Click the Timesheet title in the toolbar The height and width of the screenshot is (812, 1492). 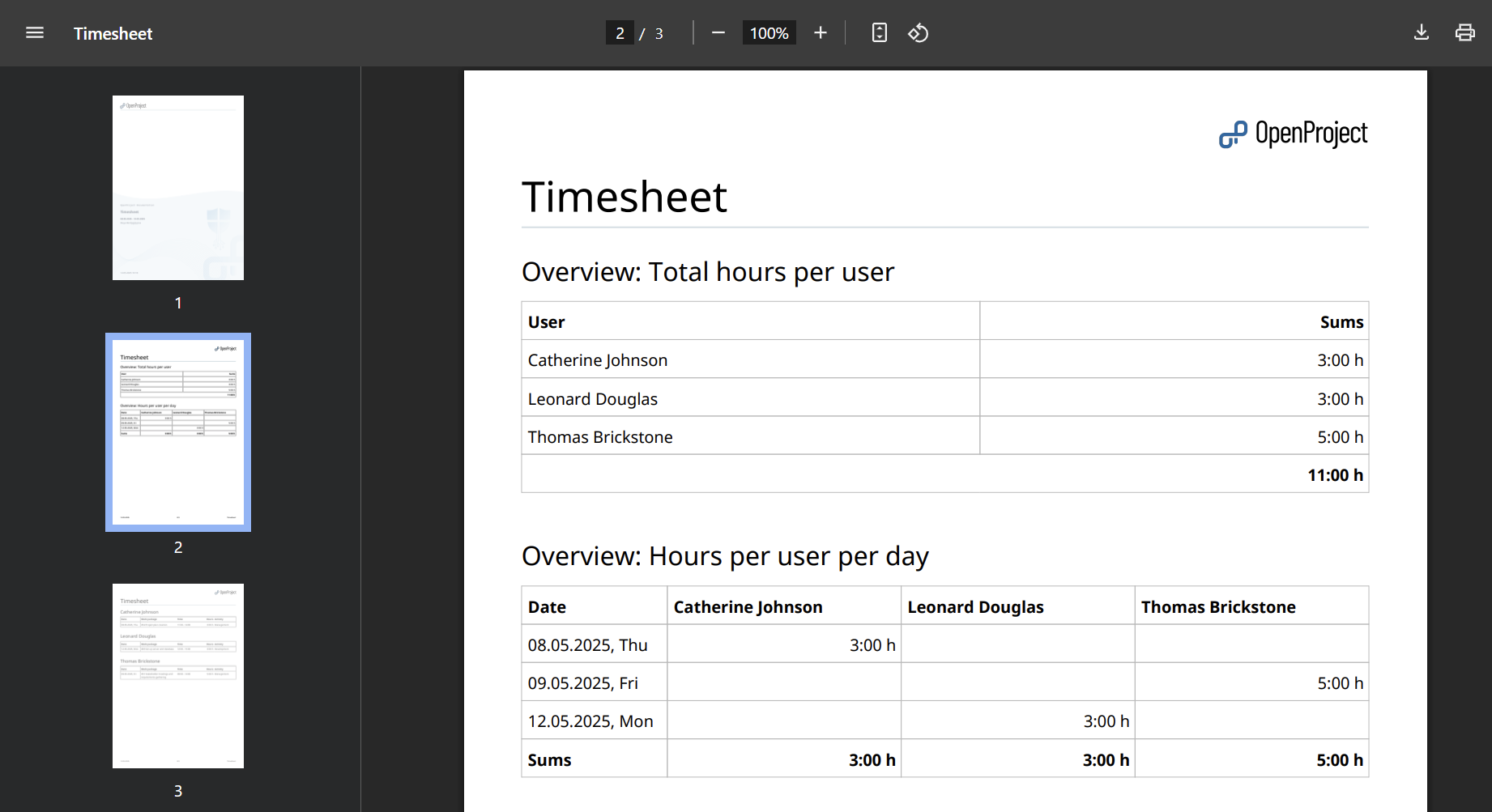[113, 33]
